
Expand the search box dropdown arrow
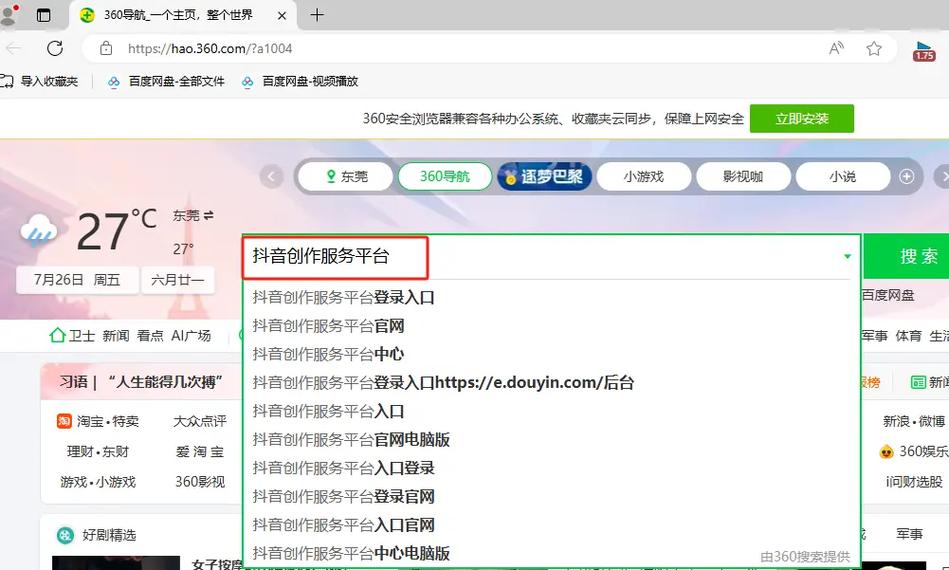click(847, 257)
